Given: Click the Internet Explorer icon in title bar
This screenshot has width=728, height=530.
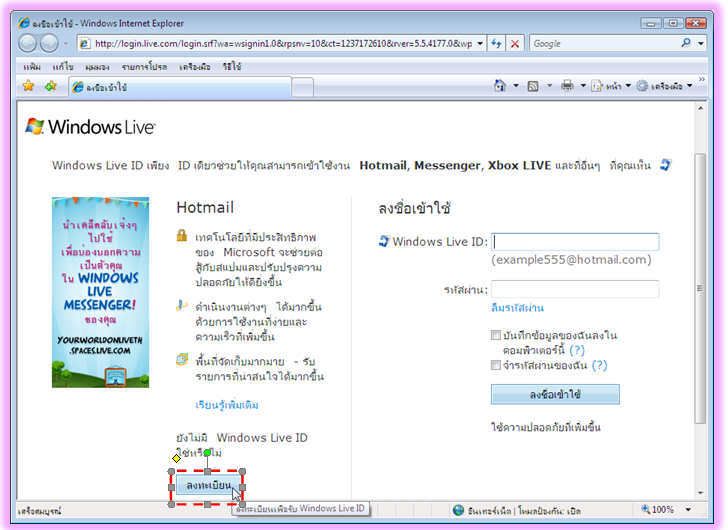Looking at the screenshot, I should click(x=24, y=22).
